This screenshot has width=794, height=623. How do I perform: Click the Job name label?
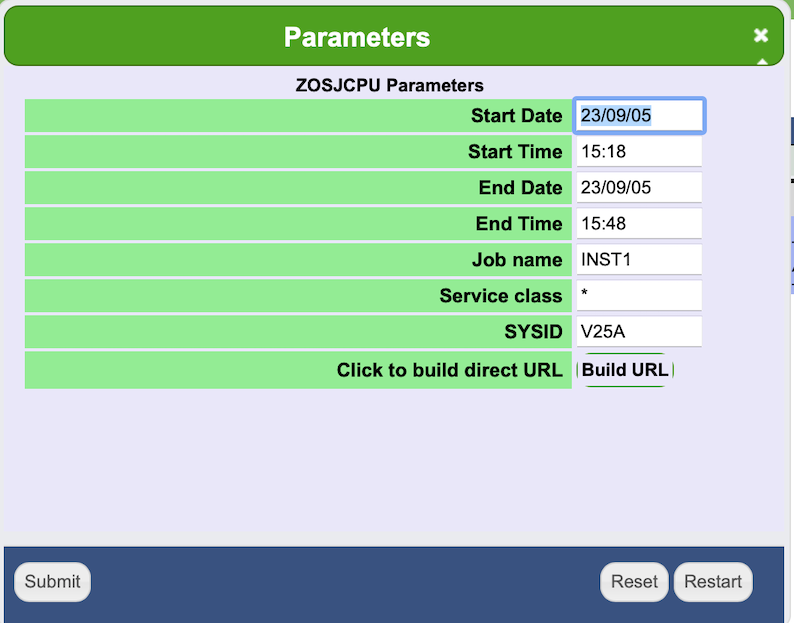click(x=517, y=260)
